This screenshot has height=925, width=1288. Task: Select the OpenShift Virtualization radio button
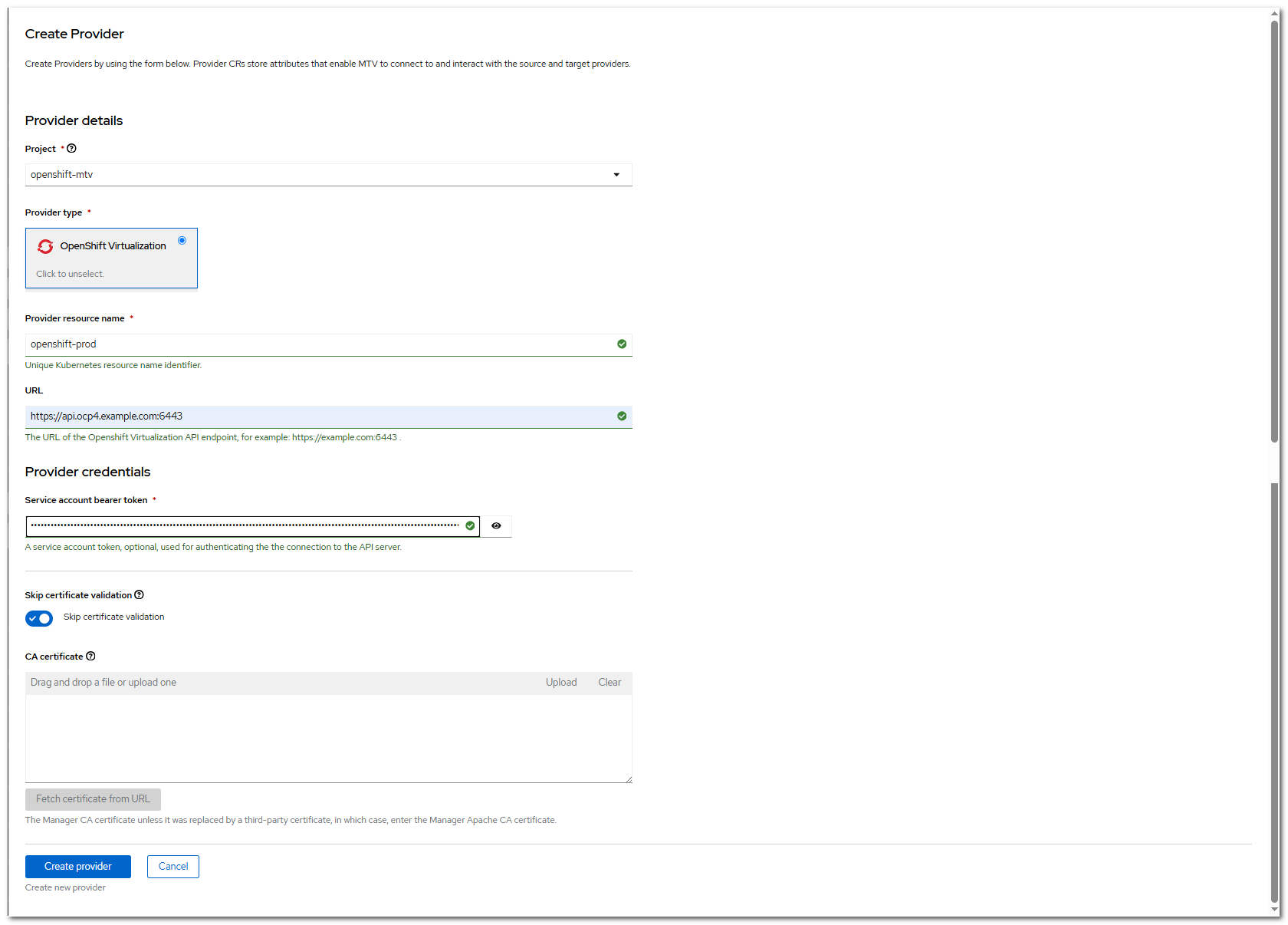pyautogui.click(x=182, y=241)
